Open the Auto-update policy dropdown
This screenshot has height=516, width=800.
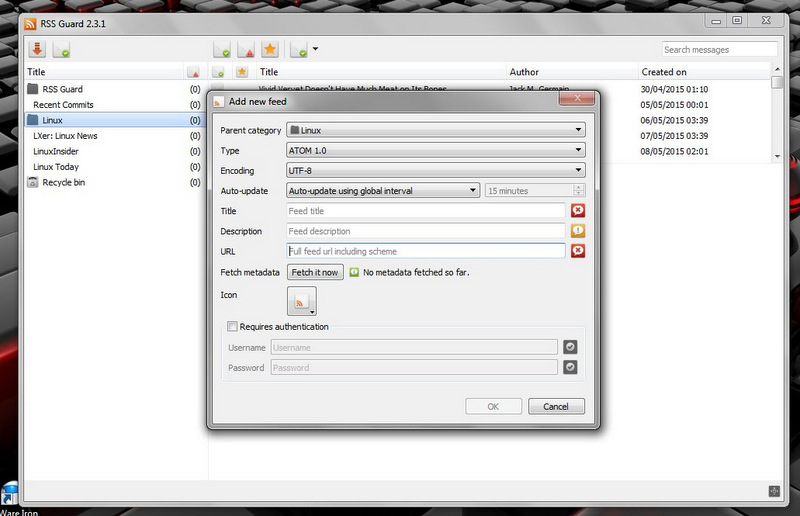click(x=383, y=190)
